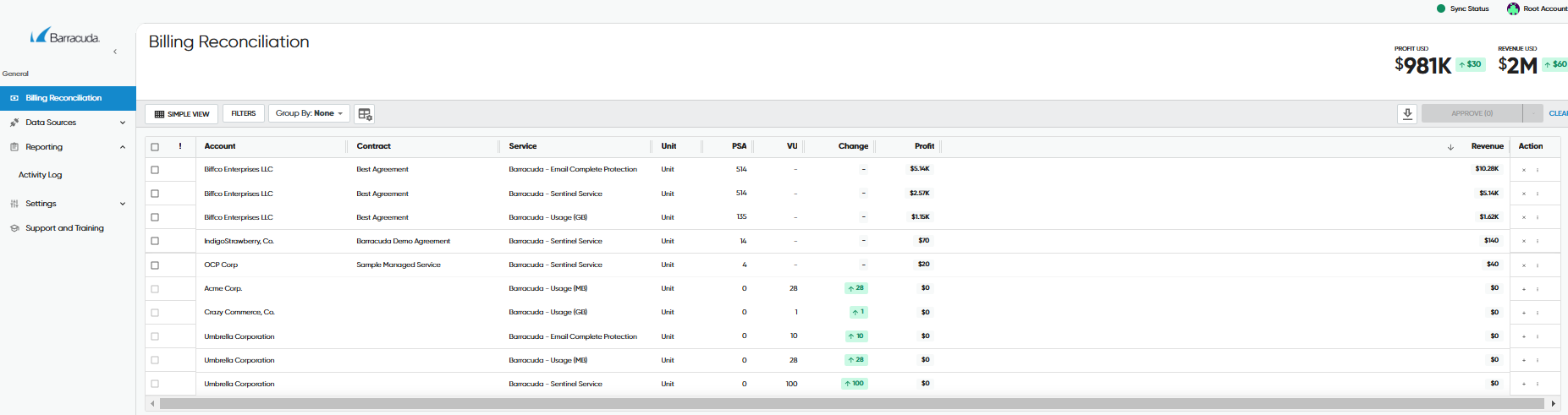Viewport: 1568px width, 415px height.
Task: Click the $2M revenue figure
Action: pos(1517,65)
